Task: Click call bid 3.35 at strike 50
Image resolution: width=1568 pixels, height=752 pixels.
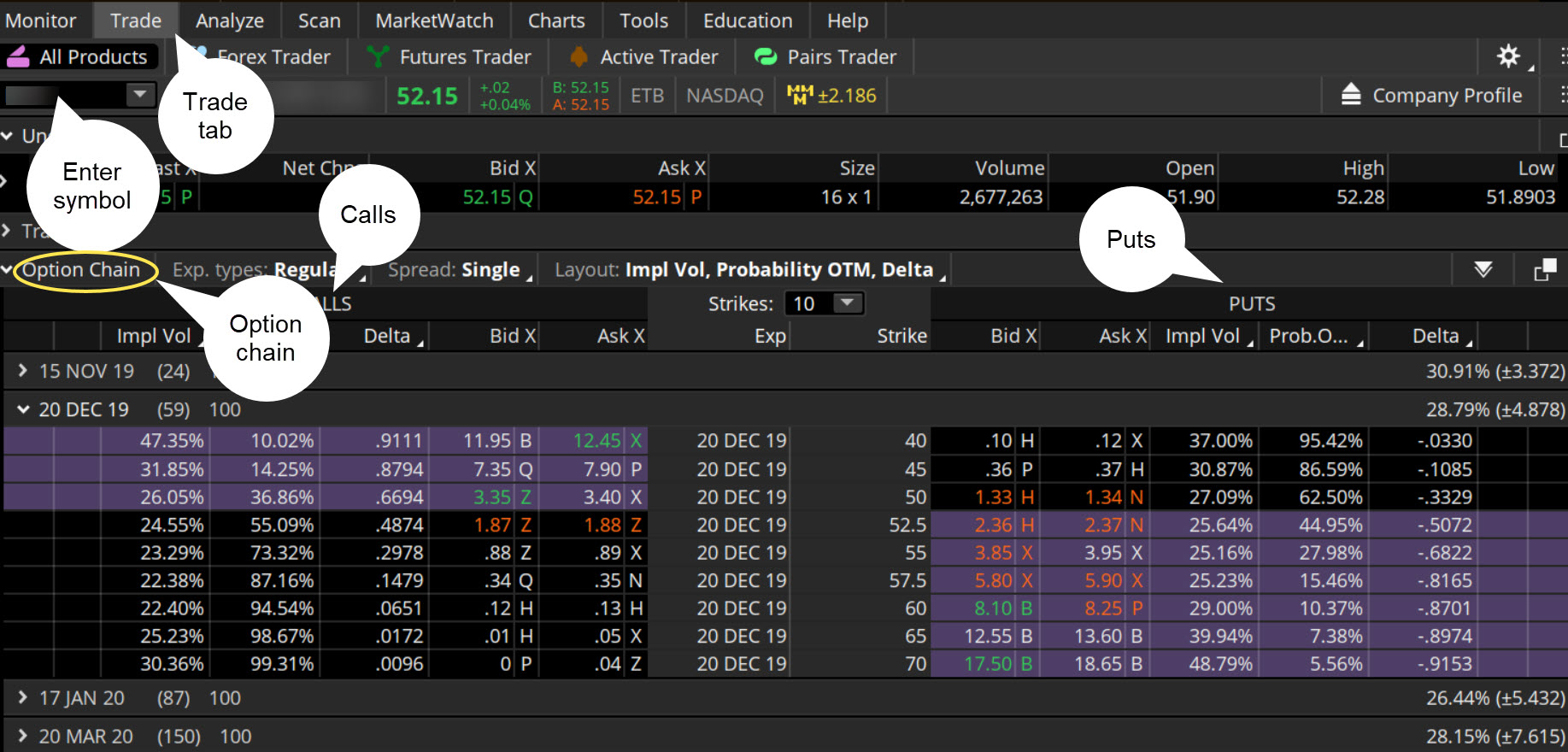Action: 492,497
